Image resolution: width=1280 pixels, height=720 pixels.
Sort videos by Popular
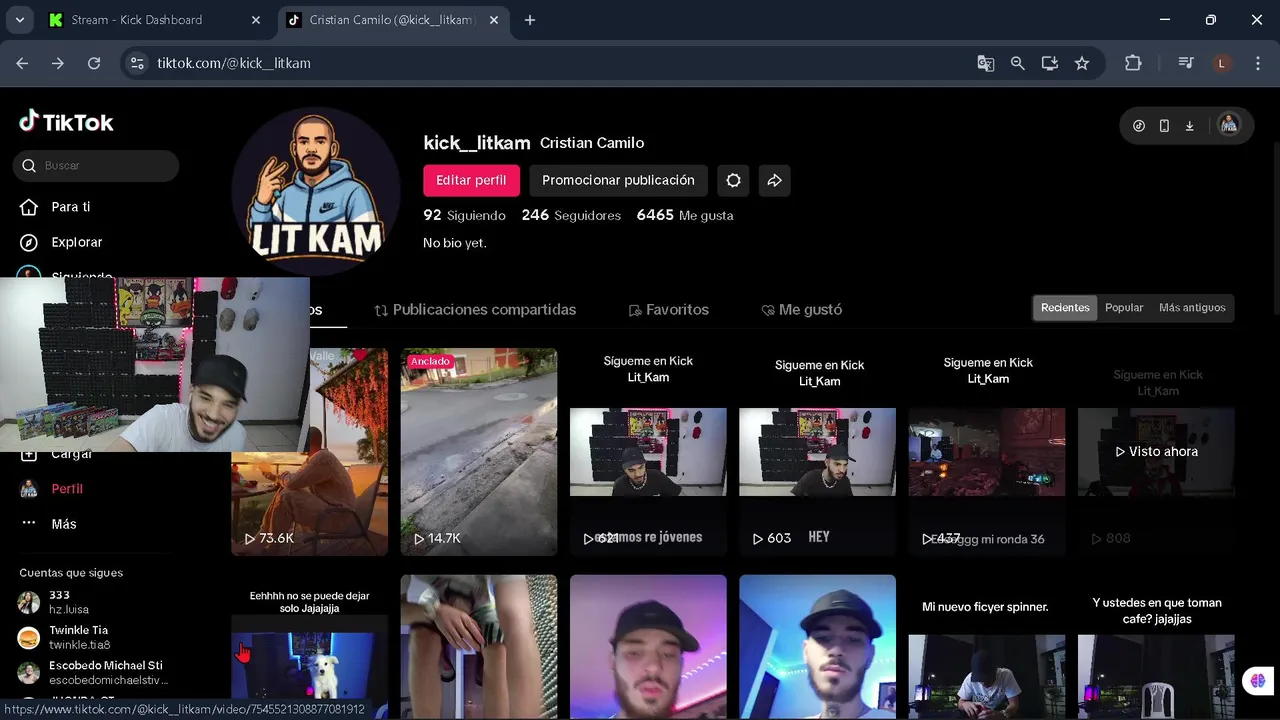1124,308
